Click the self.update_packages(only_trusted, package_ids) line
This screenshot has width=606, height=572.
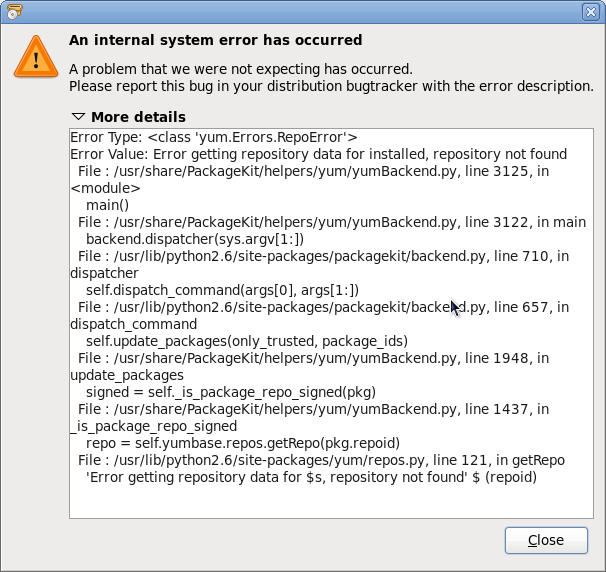click(247, 341)
